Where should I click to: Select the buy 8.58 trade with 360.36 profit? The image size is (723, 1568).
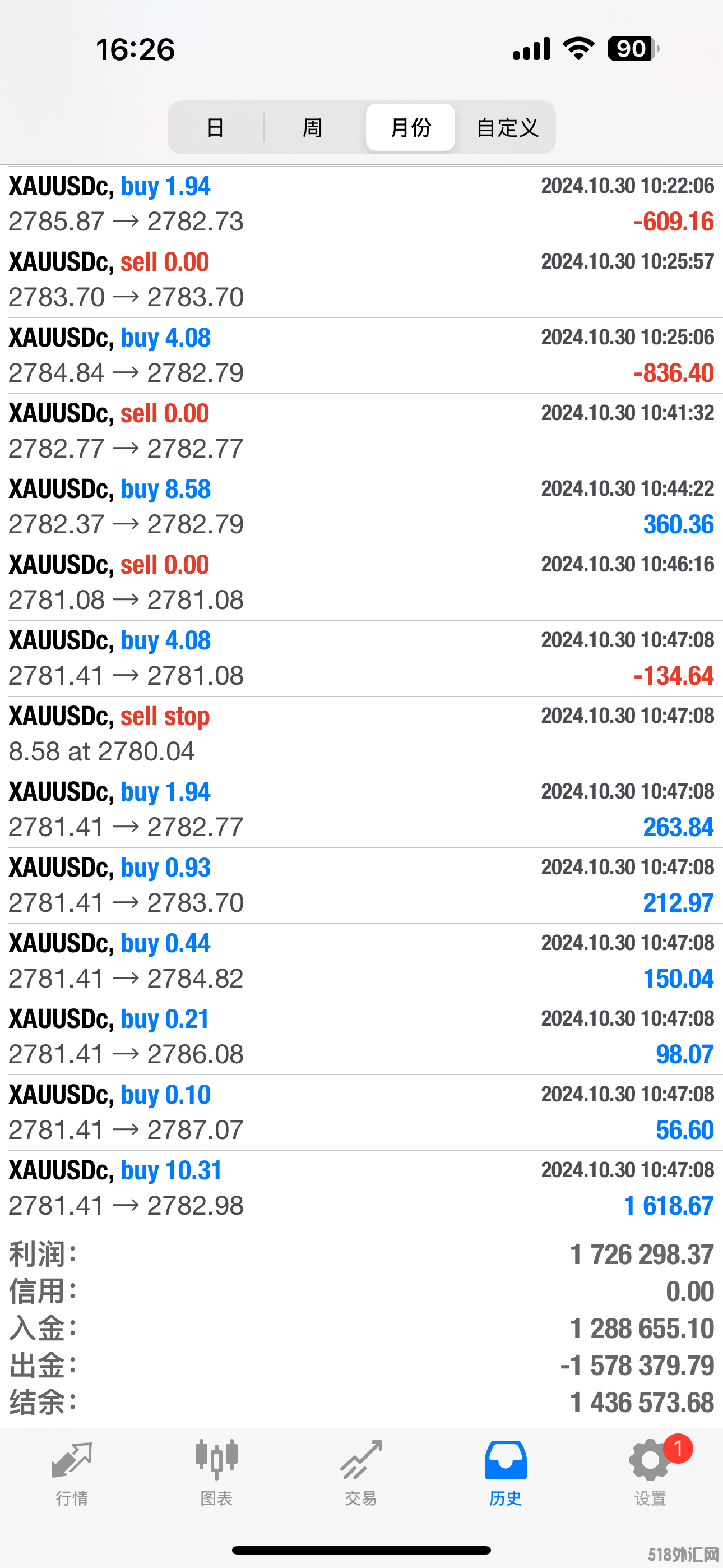(361, 507)
